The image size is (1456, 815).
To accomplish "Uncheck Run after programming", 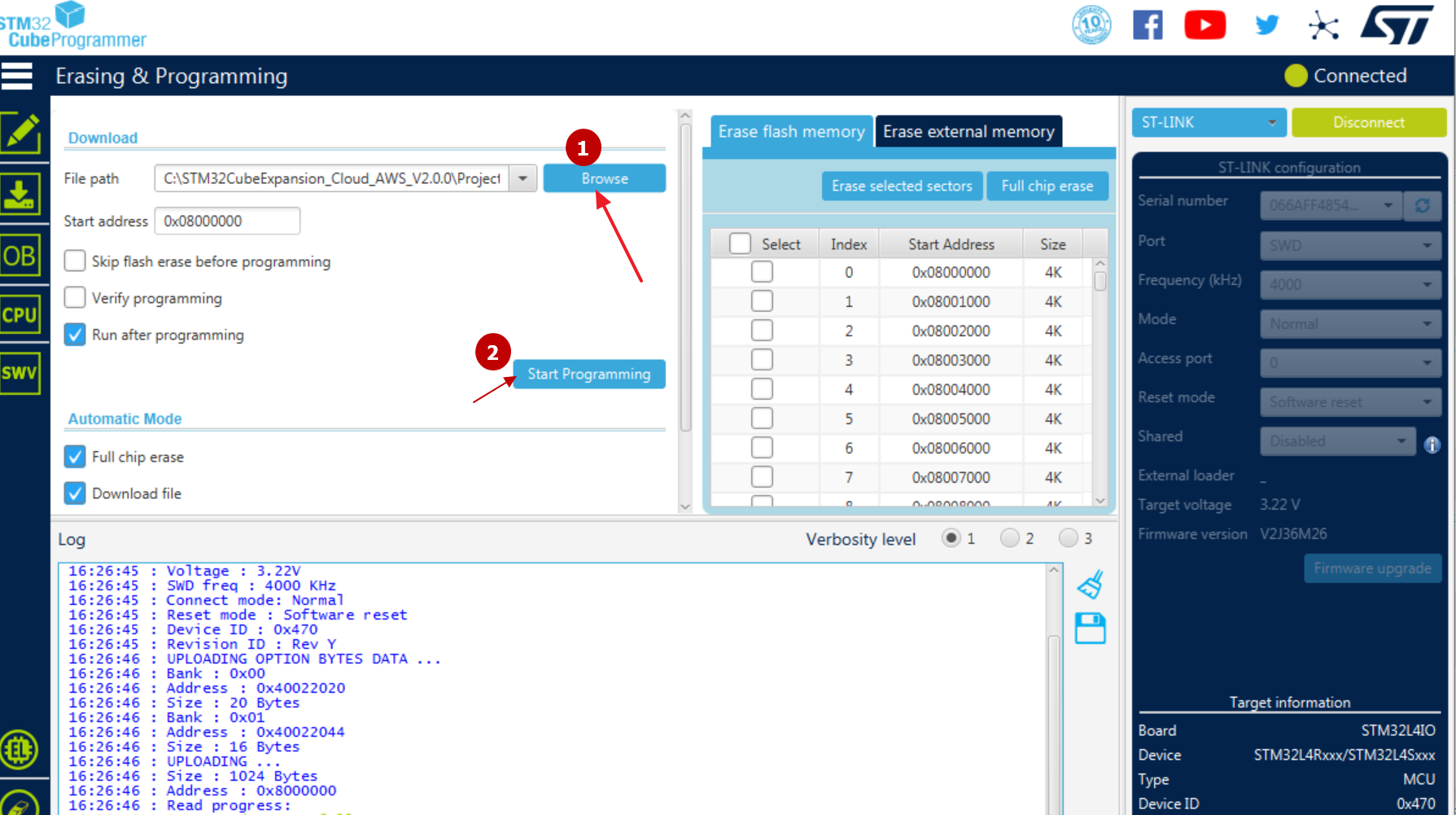I will [x=75, y=335].
